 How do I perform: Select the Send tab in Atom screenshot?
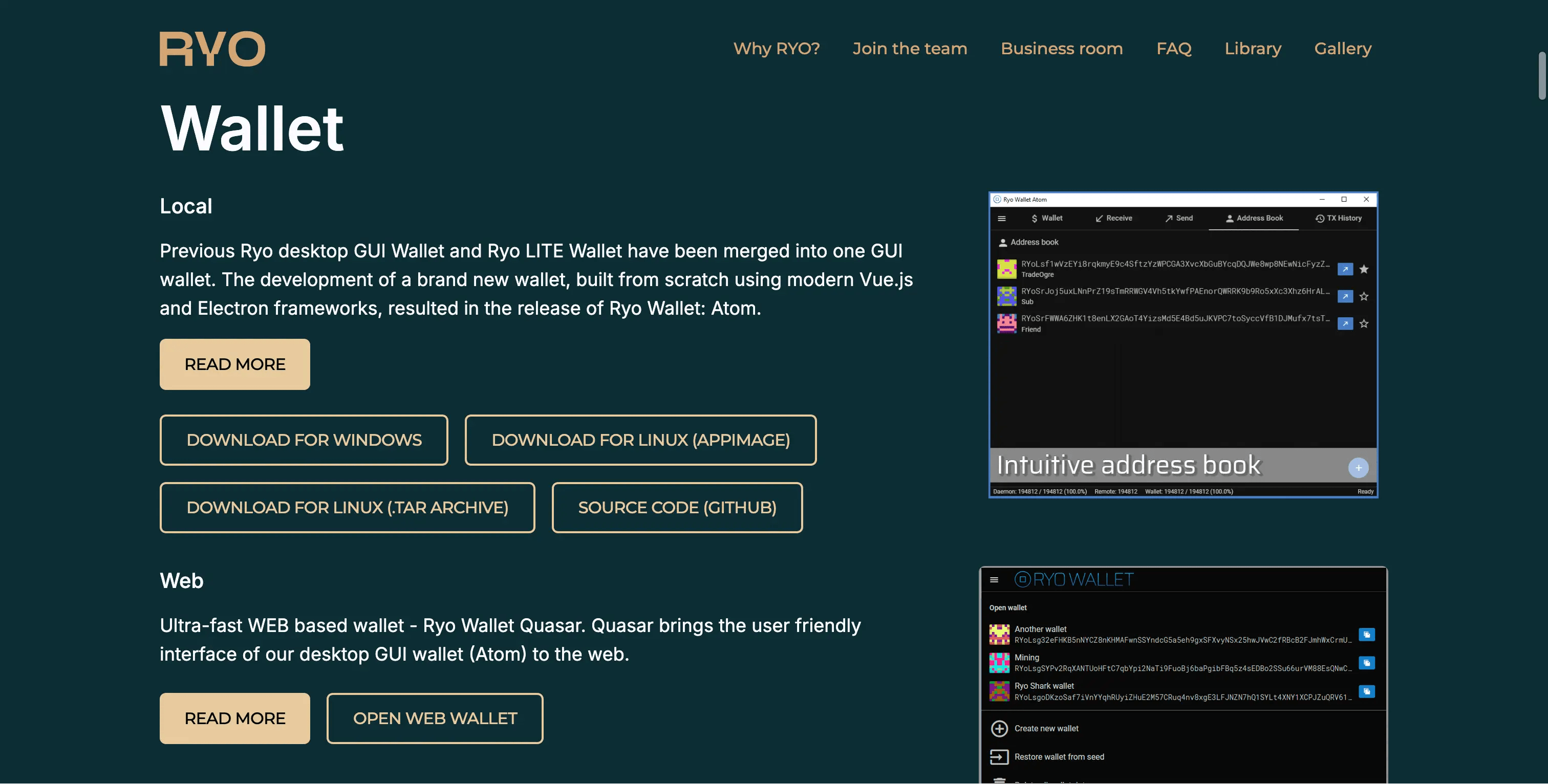tap(1179, 218)
